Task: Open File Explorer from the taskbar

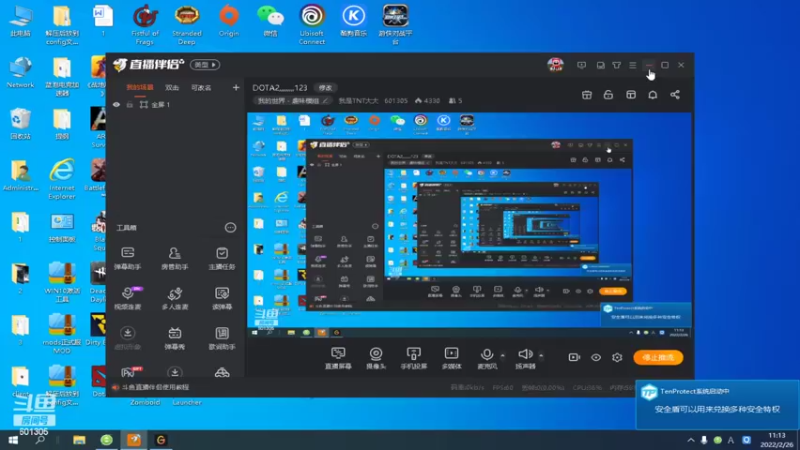Action: [79, 440]
